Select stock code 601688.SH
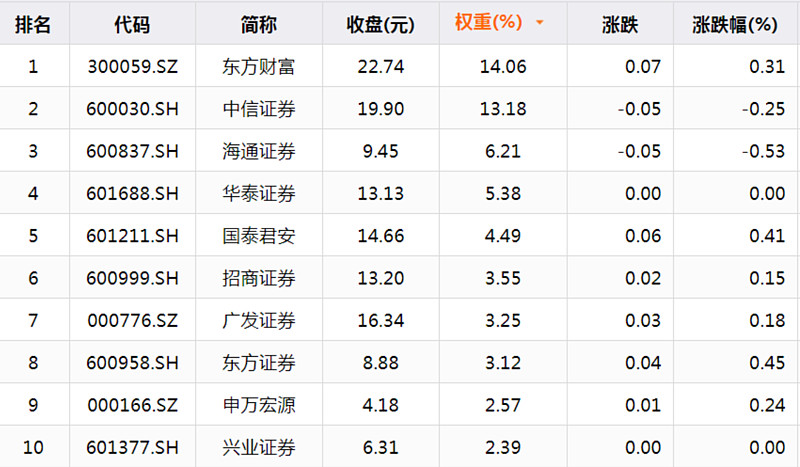Viewport: 800px width, 467px height. pyautogui.click(x=133, y=194)
